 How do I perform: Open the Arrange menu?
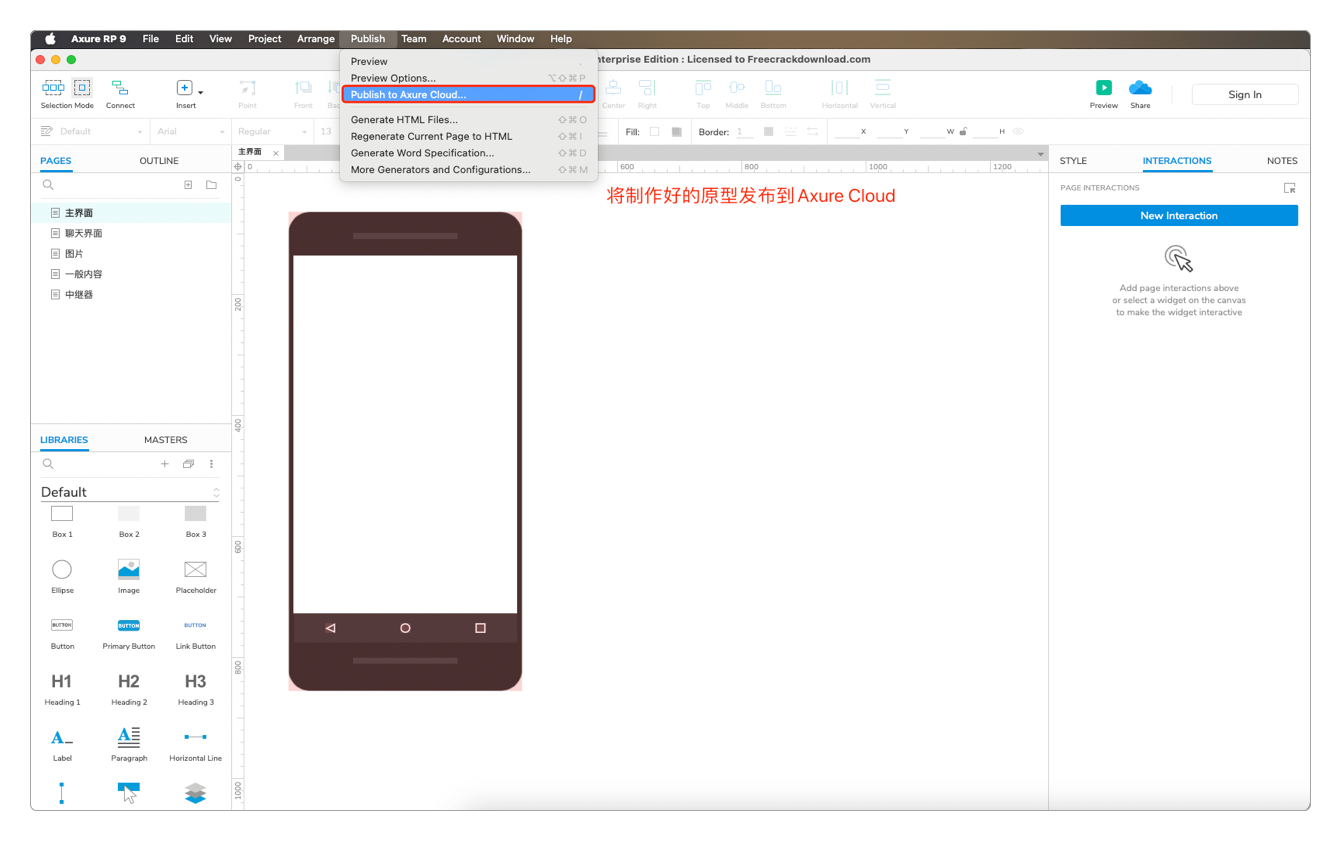point(315,39)
